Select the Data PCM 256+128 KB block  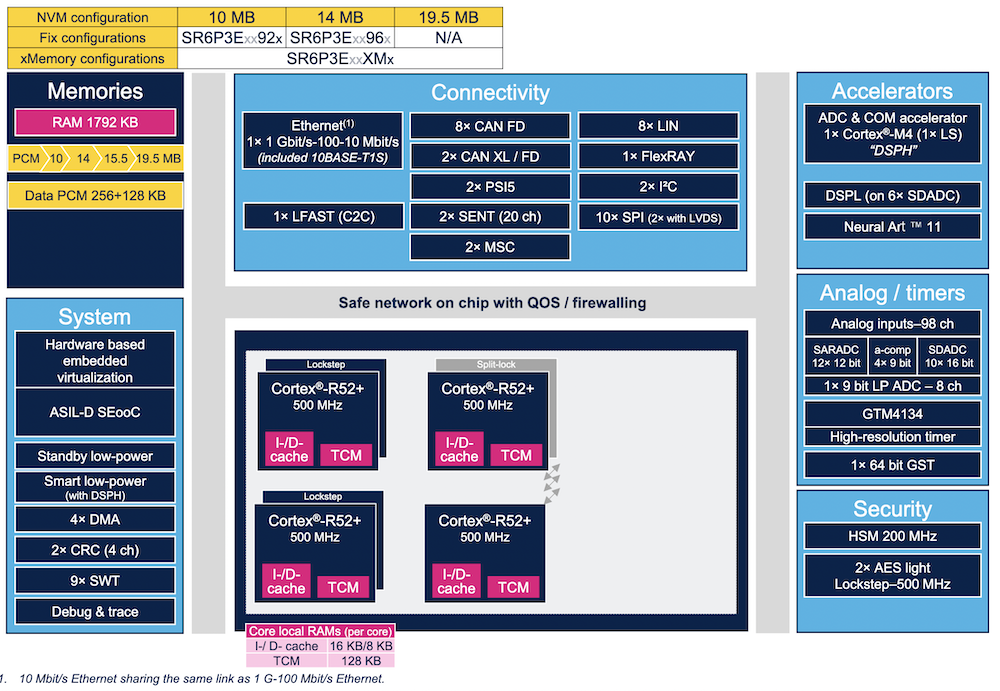pyautogui.click(x=95, y=196)
